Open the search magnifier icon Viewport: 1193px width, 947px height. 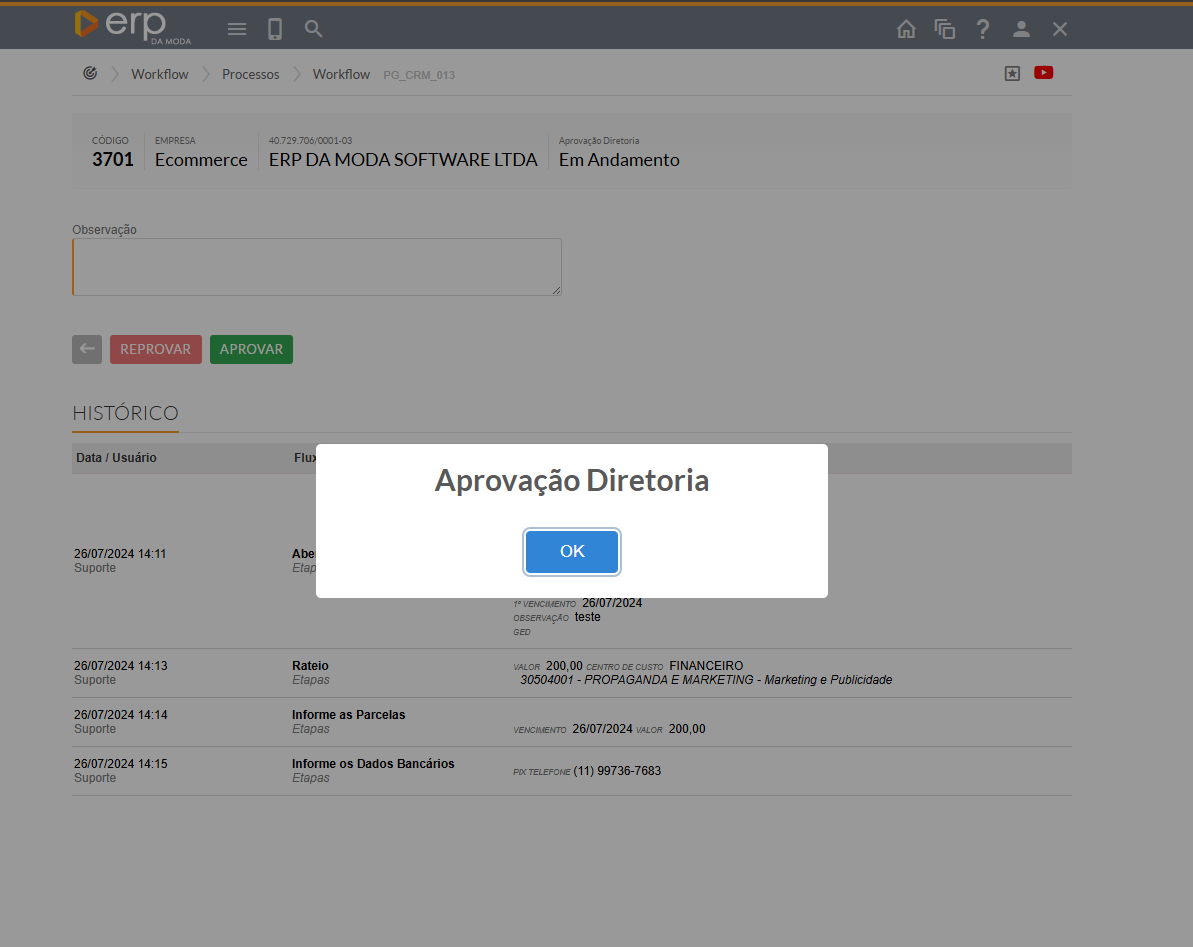pos(314,29)
